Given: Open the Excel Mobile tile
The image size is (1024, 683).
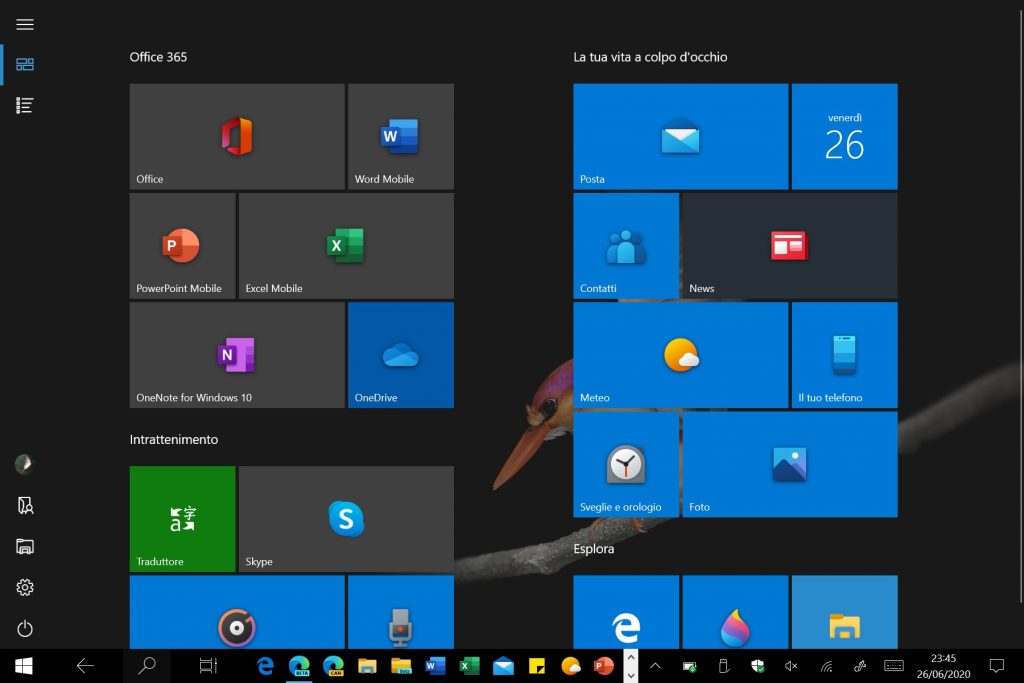Looking at the screenshot, I should click(x=346, y=245).
